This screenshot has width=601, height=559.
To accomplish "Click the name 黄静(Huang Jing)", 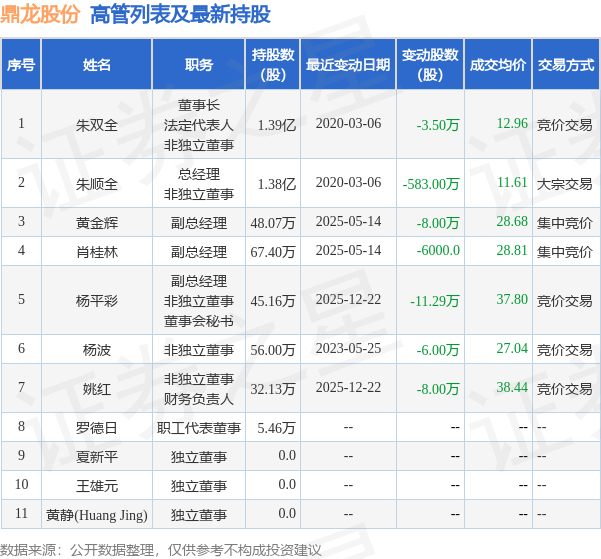I will [97, 515].
